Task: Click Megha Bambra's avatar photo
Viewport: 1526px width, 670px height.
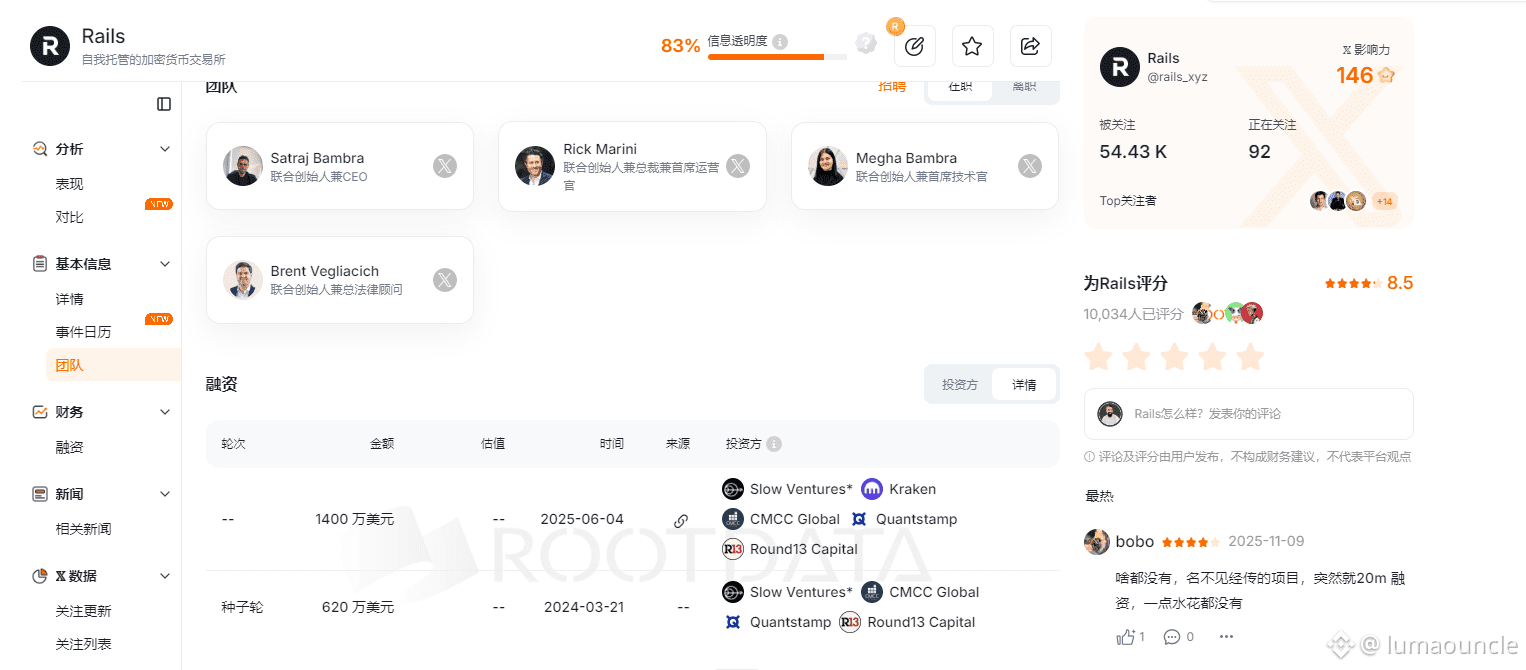Action: [x=828, y=166]
